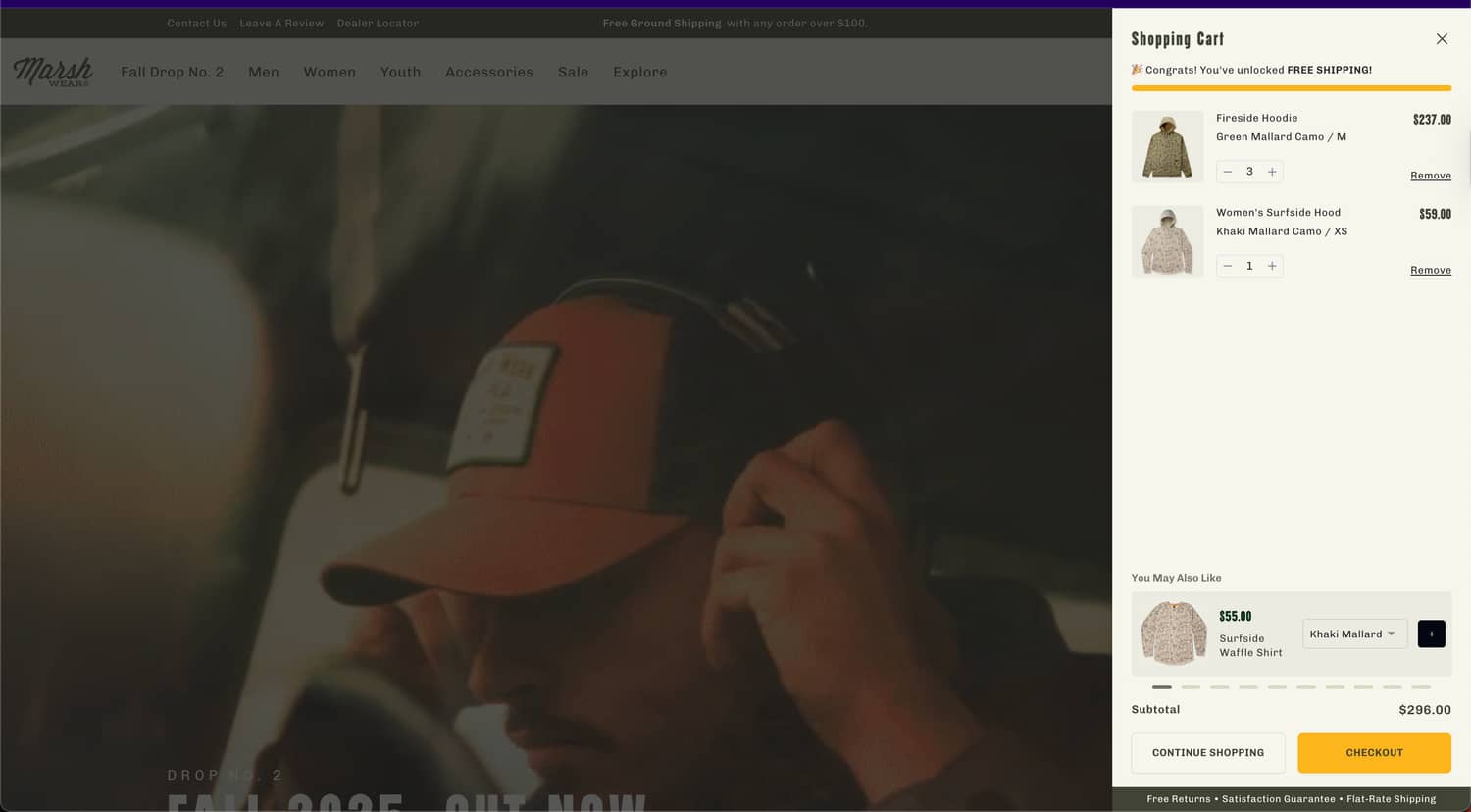Open Women's Surfside Hood thumbnail image
Viewport: 1471px width, 812px height.
click(x=1167, y=241)
